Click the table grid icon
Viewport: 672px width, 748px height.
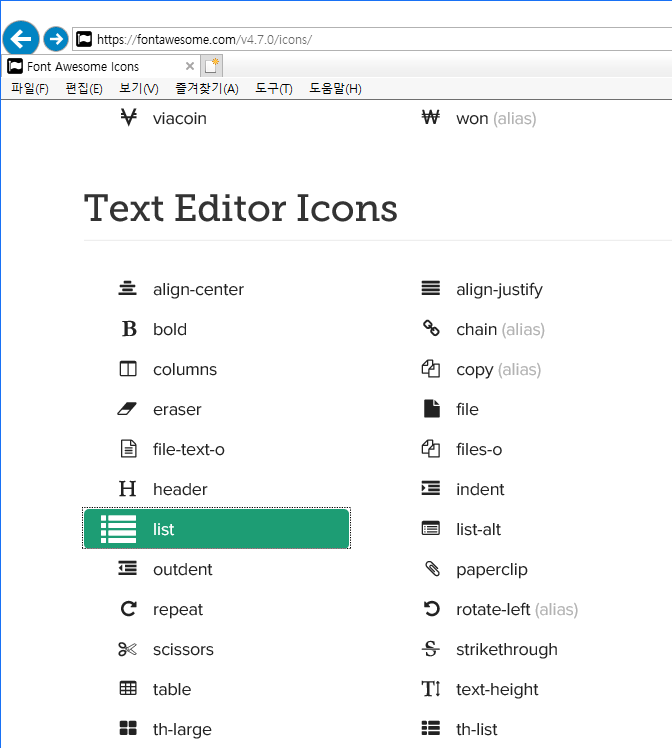pyautogui.click(x=128, y=688)
